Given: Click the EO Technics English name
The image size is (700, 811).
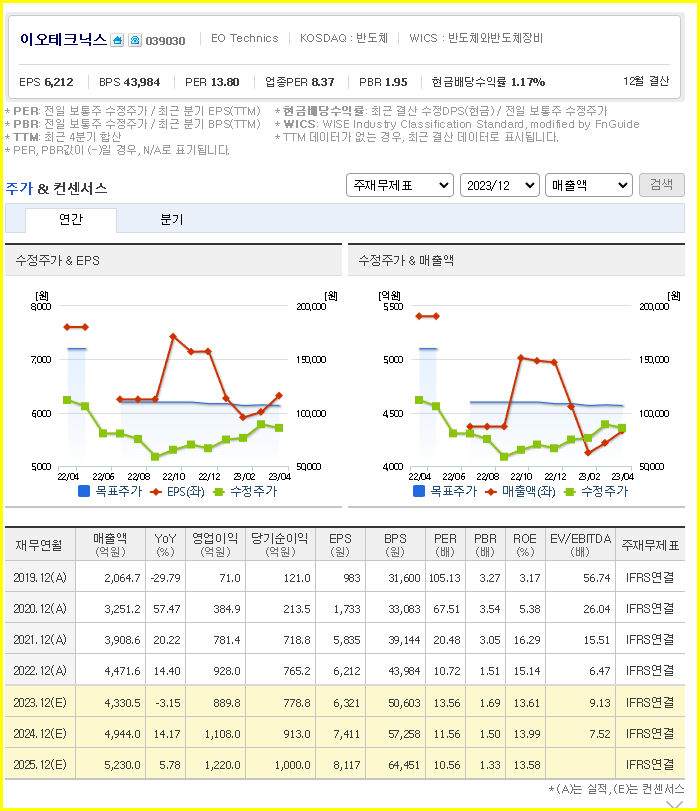Looking at the screenshot, I should coord(245,38).
